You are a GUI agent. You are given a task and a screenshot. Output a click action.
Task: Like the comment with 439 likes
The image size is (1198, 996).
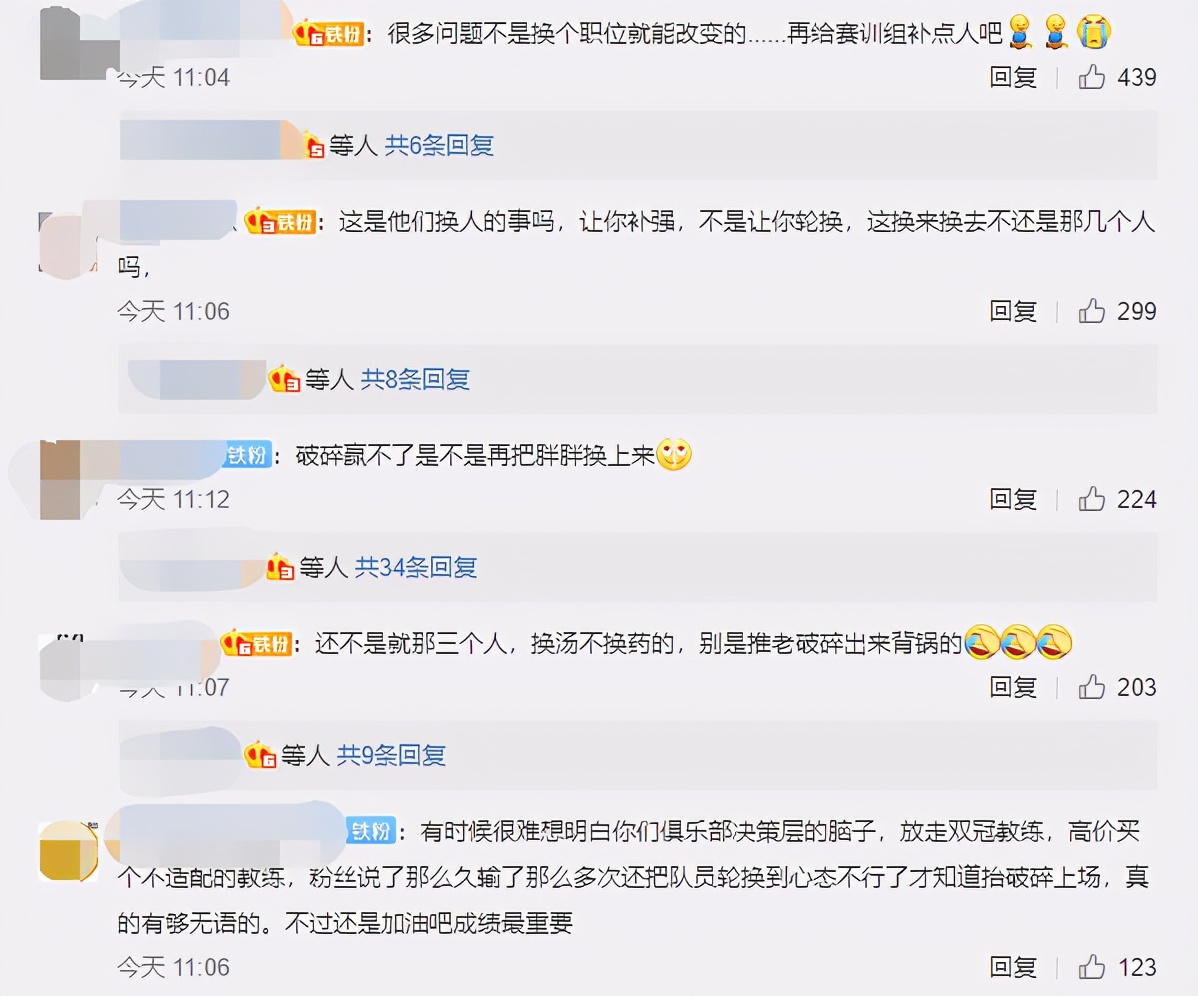pos(1092,77)
